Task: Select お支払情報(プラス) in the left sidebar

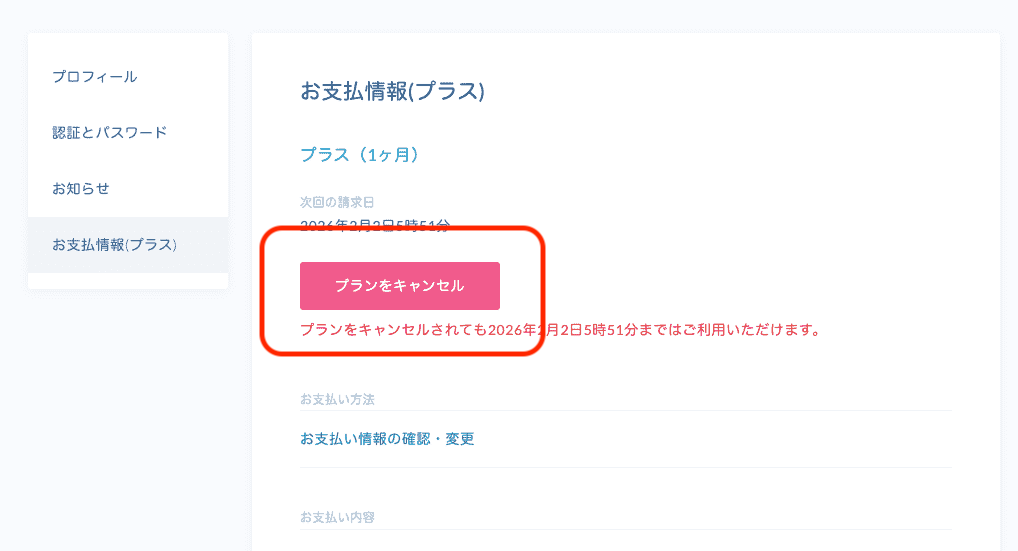Action: (114, 245)
